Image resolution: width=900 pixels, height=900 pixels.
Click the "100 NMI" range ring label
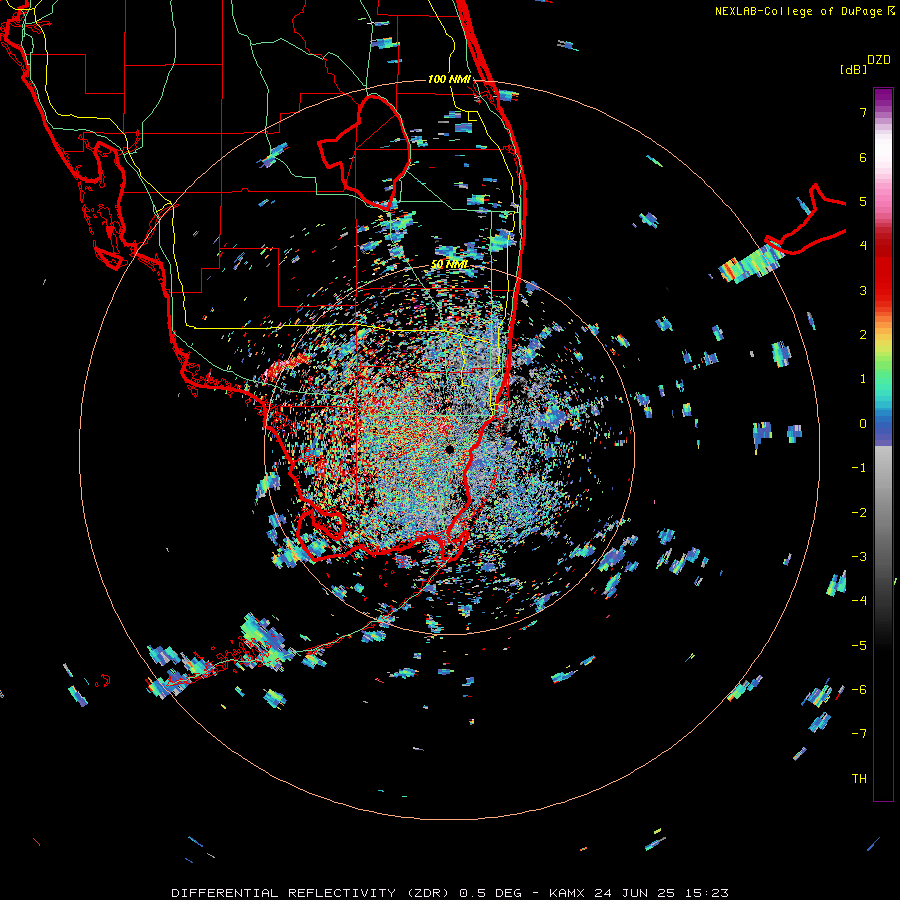pyautogui.click(x=449, y=79)
